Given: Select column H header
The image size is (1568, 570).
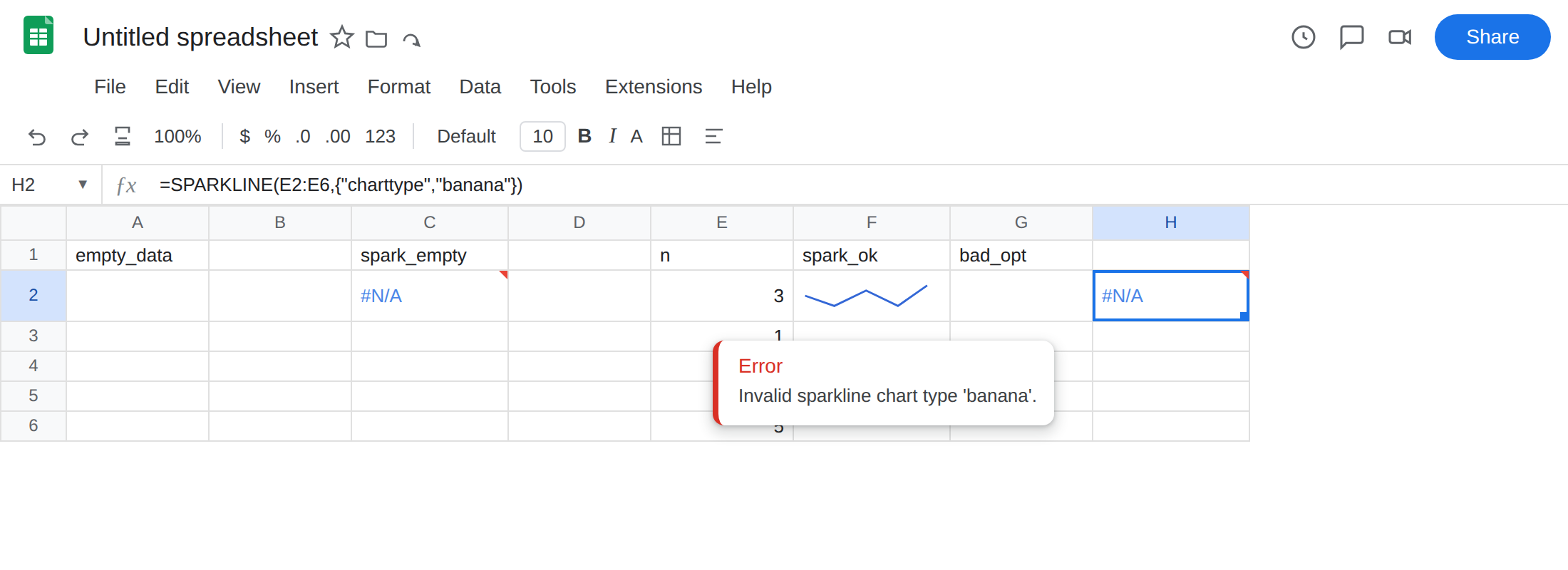Looking at the screenshot, I should (x=1171, y=223).
